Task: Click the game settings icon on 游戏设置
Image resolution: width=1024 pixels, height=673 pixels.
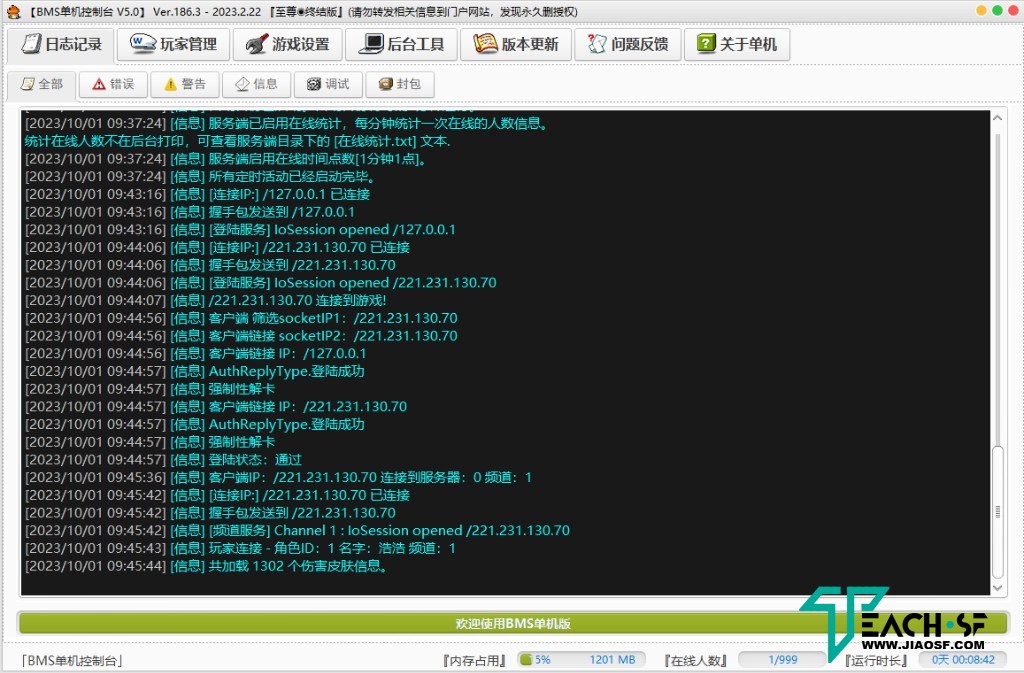Action: pos(257,44)
